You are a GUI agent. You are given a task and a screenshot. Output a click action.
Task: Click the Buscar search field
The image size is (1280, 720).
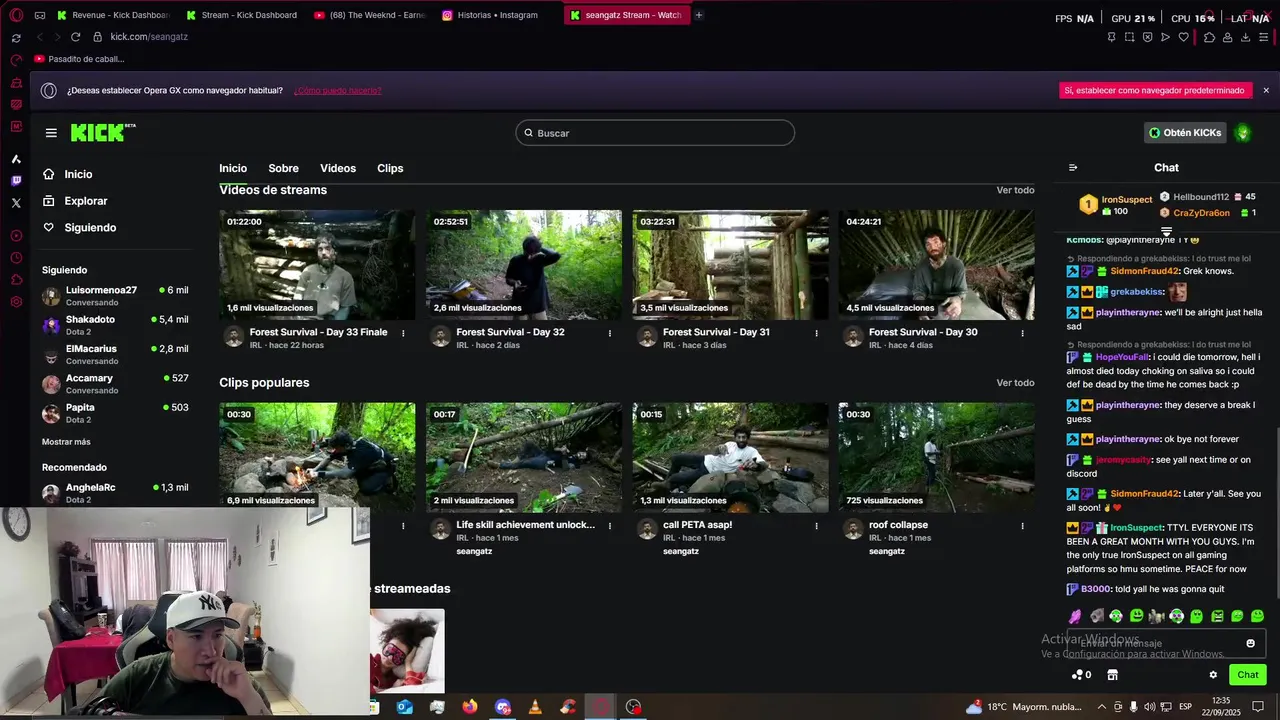tap(655, 133)
